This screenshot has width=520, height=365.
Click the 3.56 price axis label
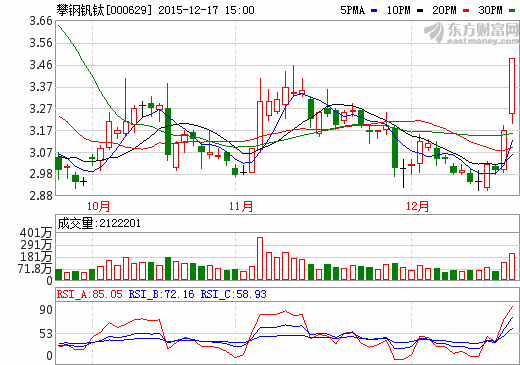pyautogui.click(x=41, y=43)
